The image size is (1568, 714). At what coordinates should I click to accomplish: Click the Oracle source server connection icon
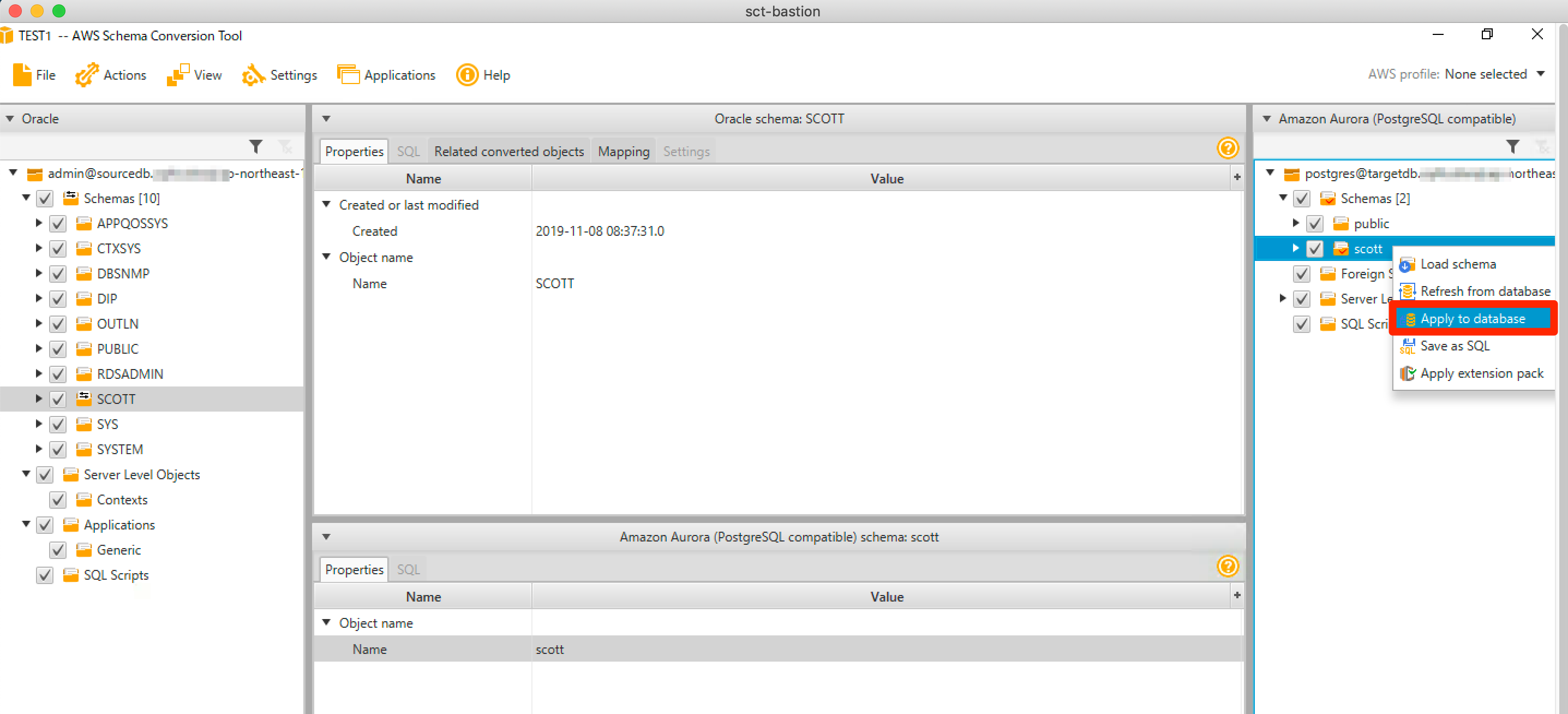[x=35, y=174]
